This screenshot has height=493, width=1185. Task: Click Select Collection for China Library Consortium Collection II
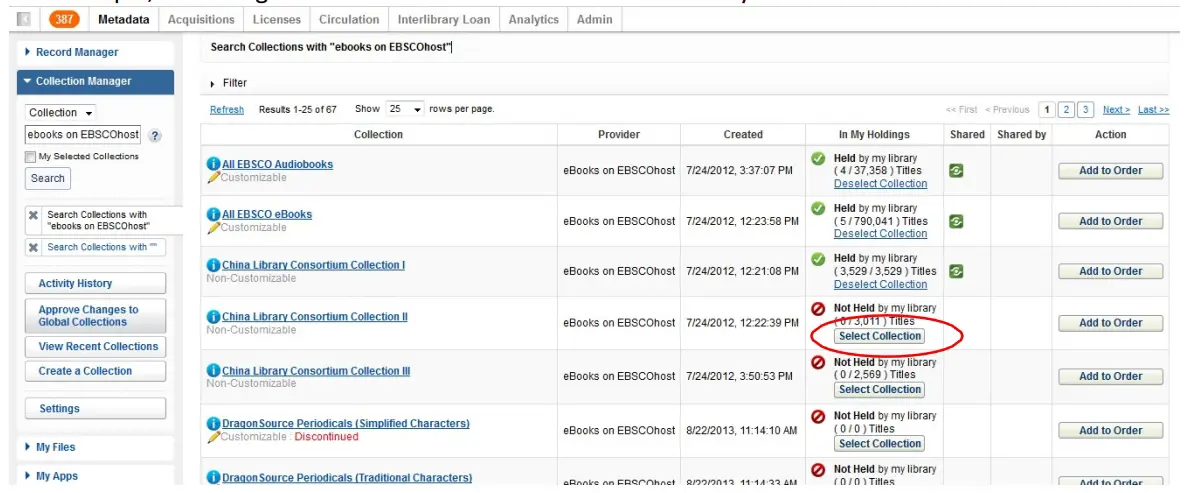click(880, 336)
